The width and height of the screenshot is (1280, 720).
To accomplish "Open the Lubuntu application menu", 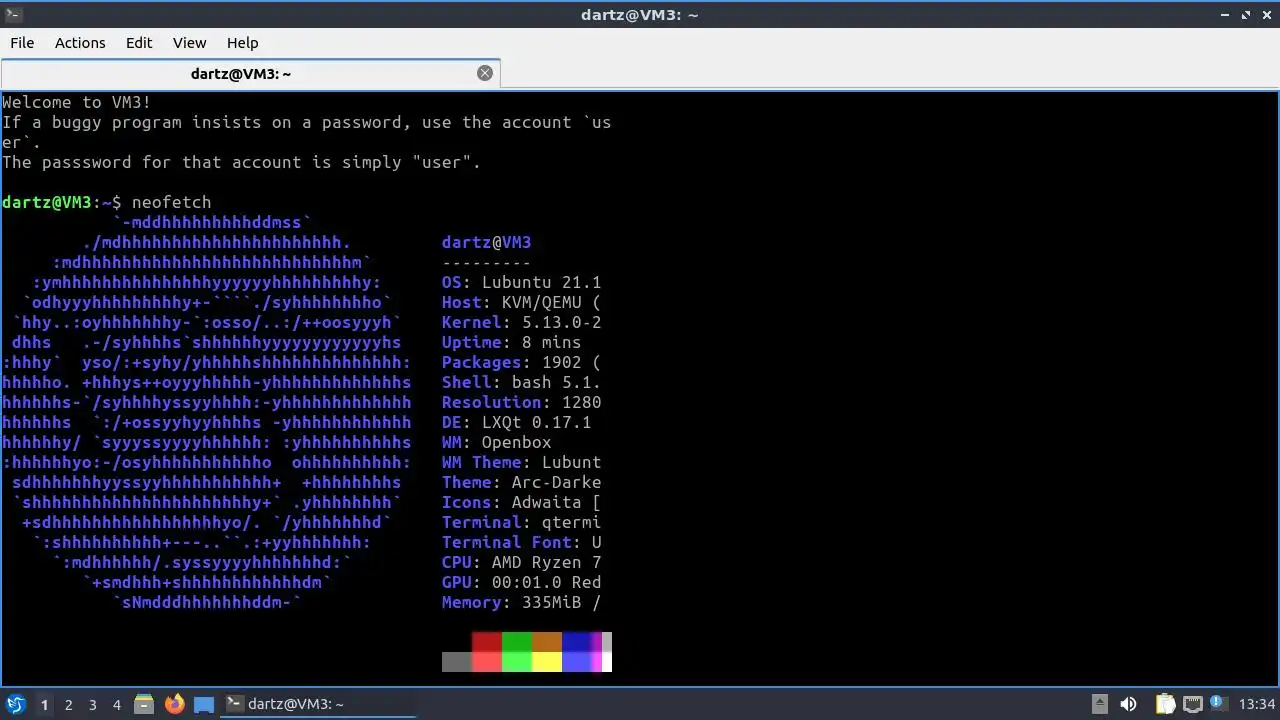I will pos(15,704).
